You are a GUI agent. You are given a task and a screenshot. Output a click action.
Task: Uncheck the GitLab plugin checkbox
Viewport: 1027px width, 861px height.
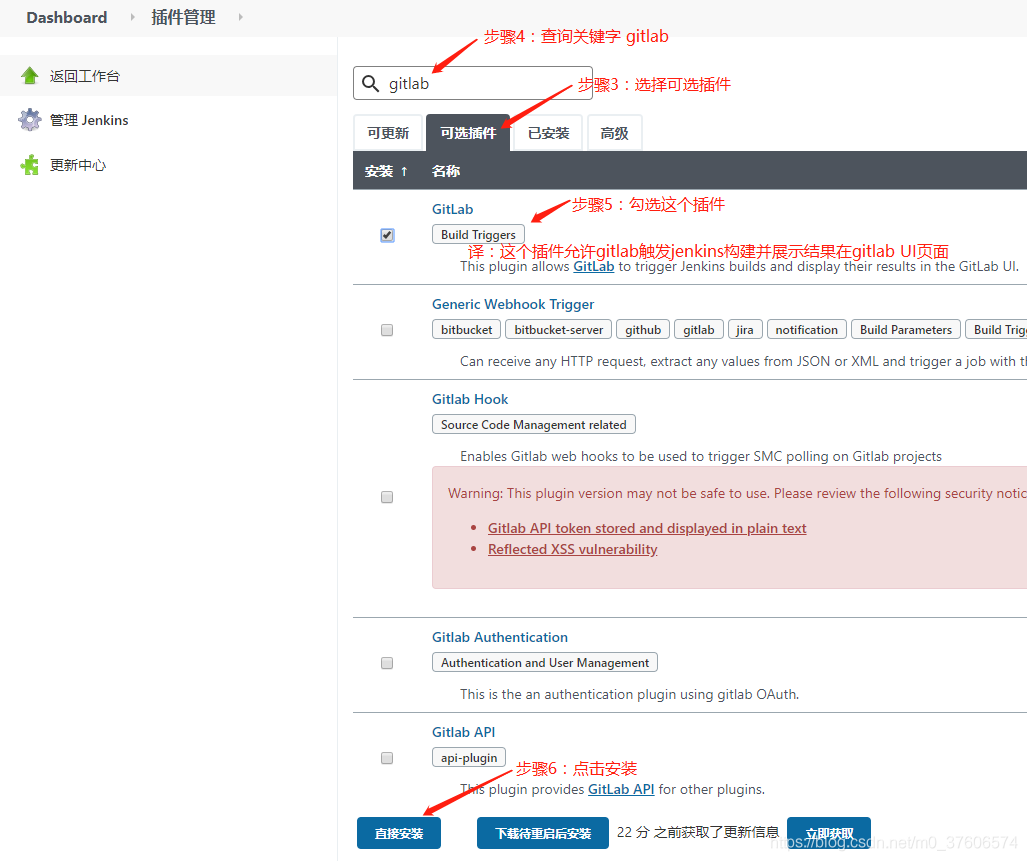(387, 235)
